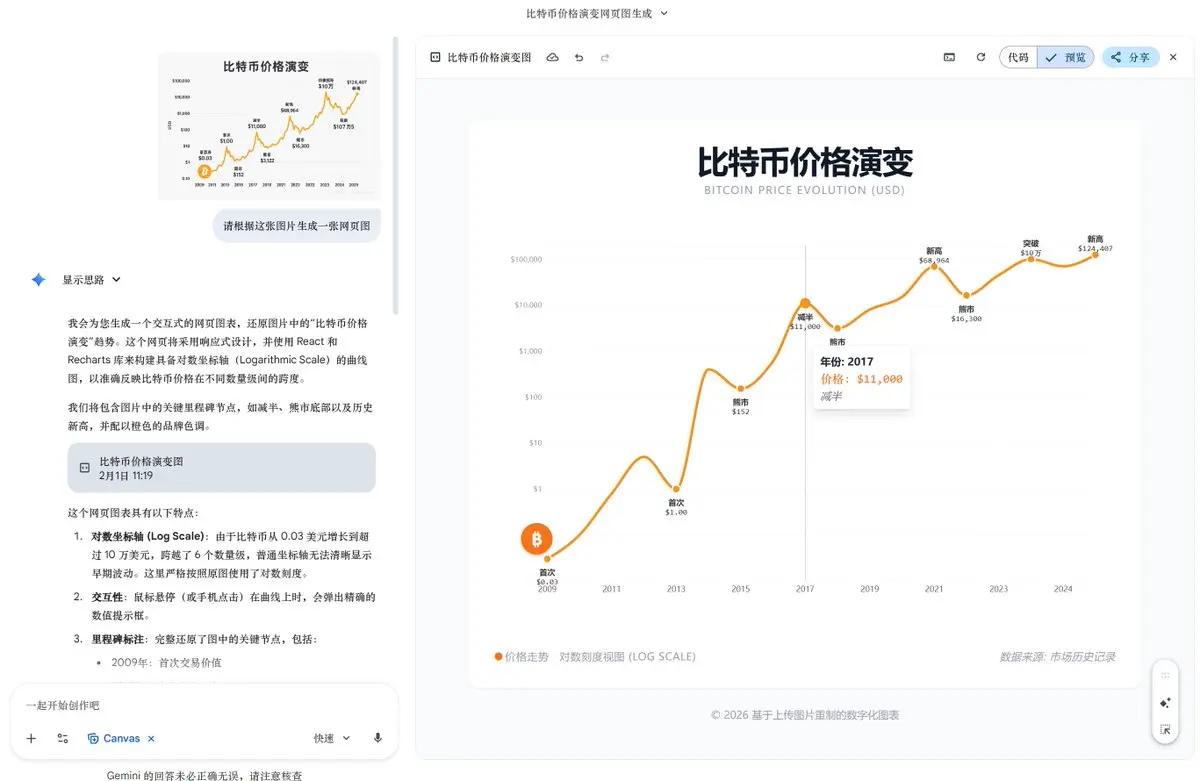The height and width of the screenshot is (781, 1200).
Task: Click the drag handle on floating toolbar
Action: pyautogui.click(x=1165, y=676)
